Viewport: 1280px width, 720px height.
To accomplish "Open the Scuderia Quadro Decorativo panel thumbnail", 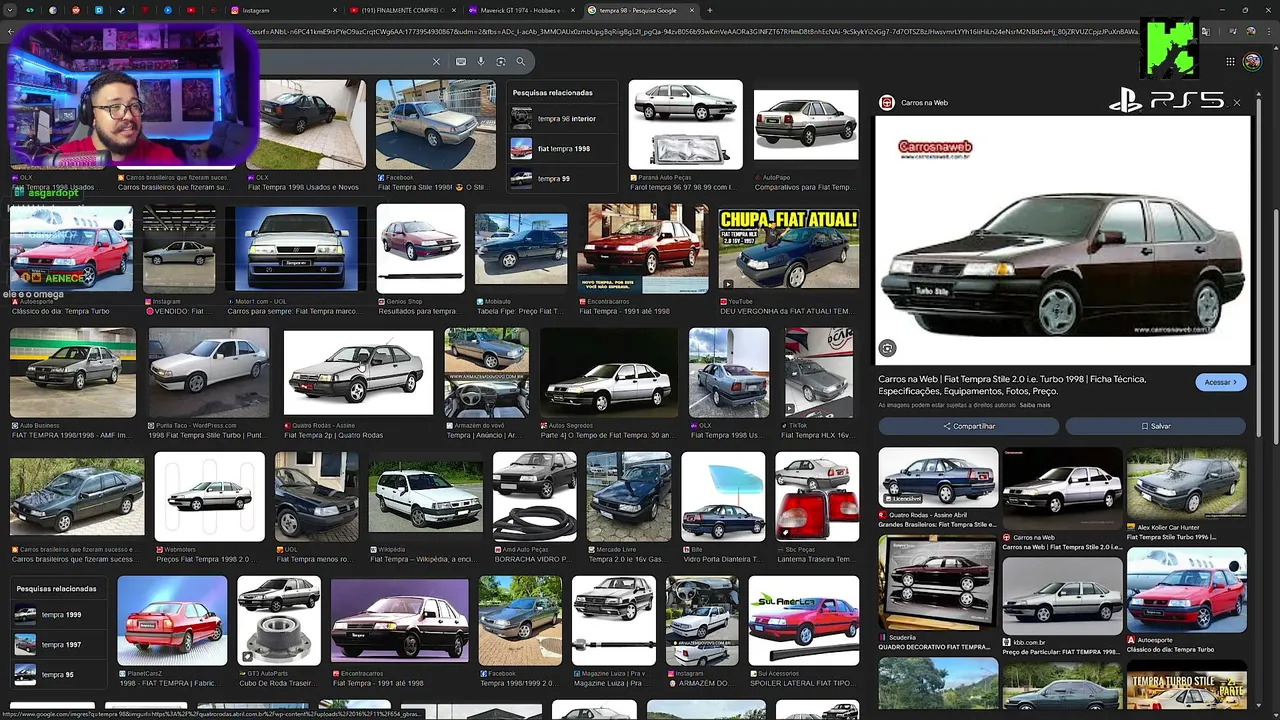I will (x=937, y=584).
